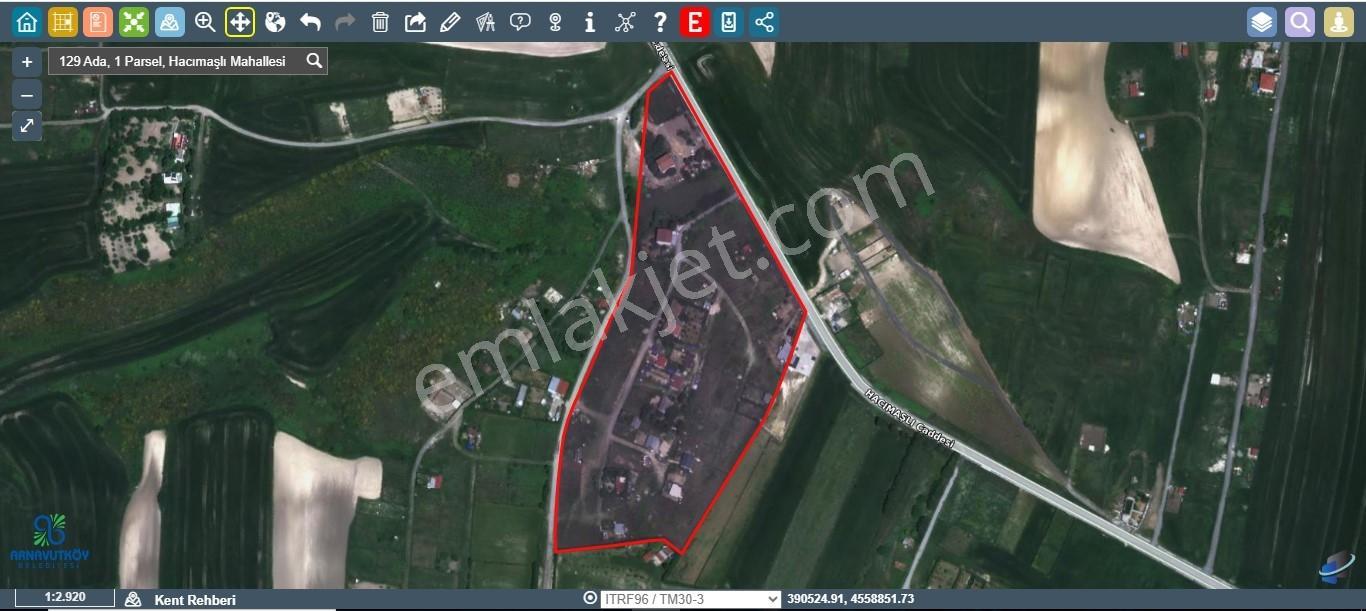
Task: Open the layers panel icon
Action: 1262,22
